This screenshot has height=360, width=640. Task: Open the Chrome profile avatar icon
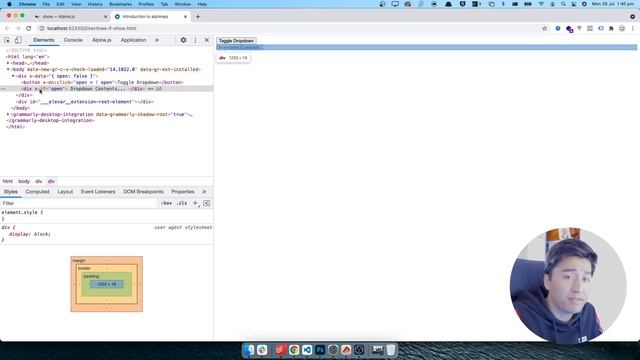click(x=622, y=28)
